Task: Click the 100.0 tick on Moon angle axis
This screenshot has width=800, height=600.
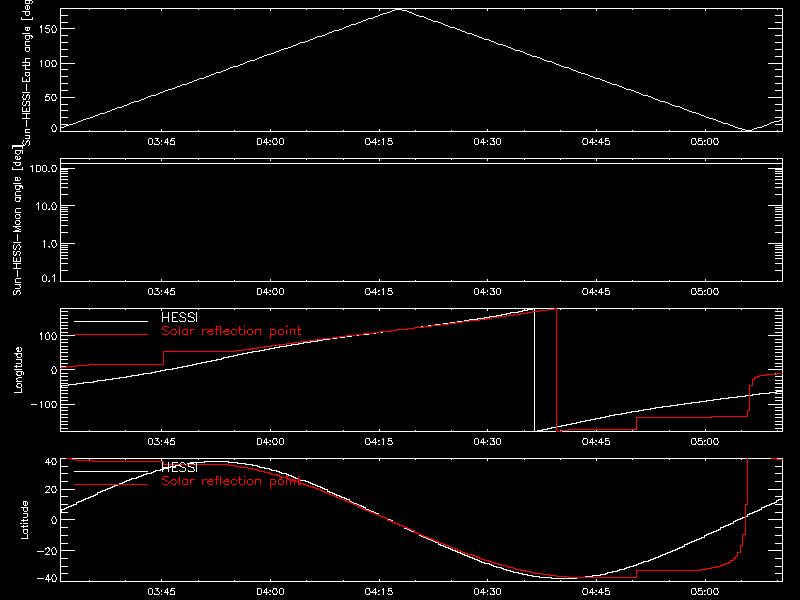Action: [x=43, y=169]
